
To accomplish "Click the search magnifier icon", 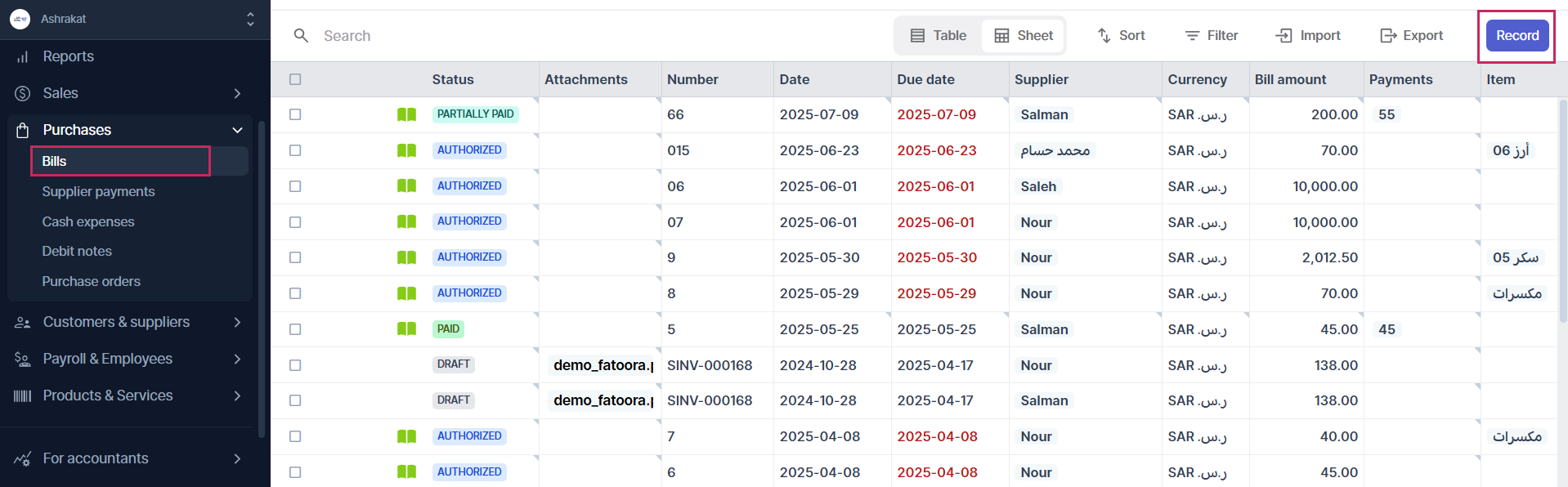I will [301, 36].
